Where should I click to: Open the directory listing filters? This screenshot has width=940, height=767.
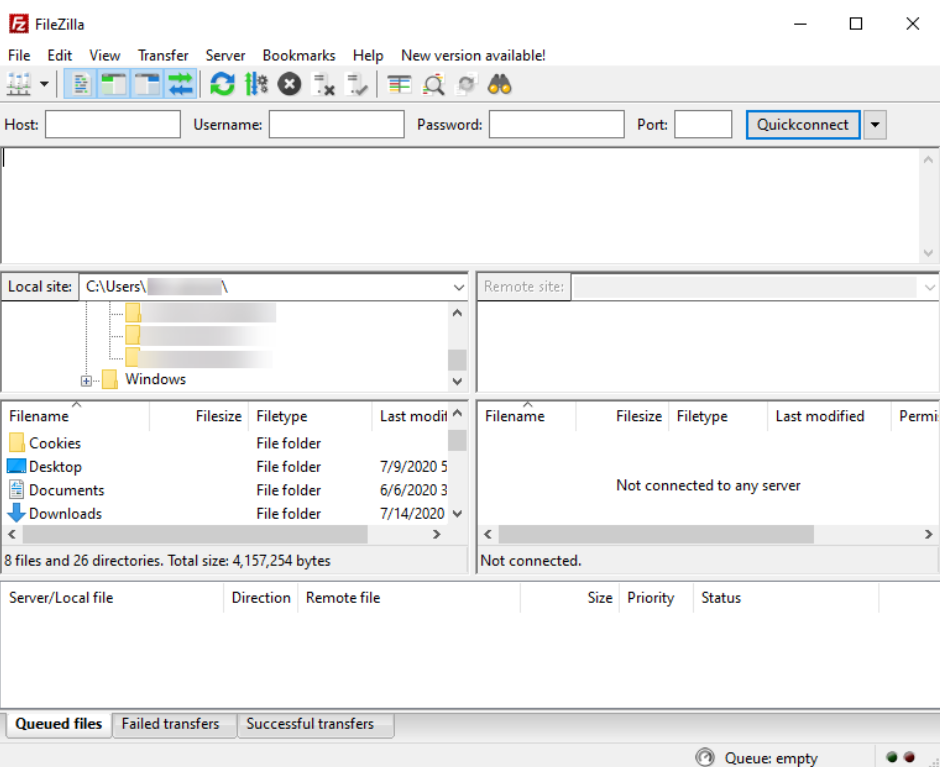(398, 84)
